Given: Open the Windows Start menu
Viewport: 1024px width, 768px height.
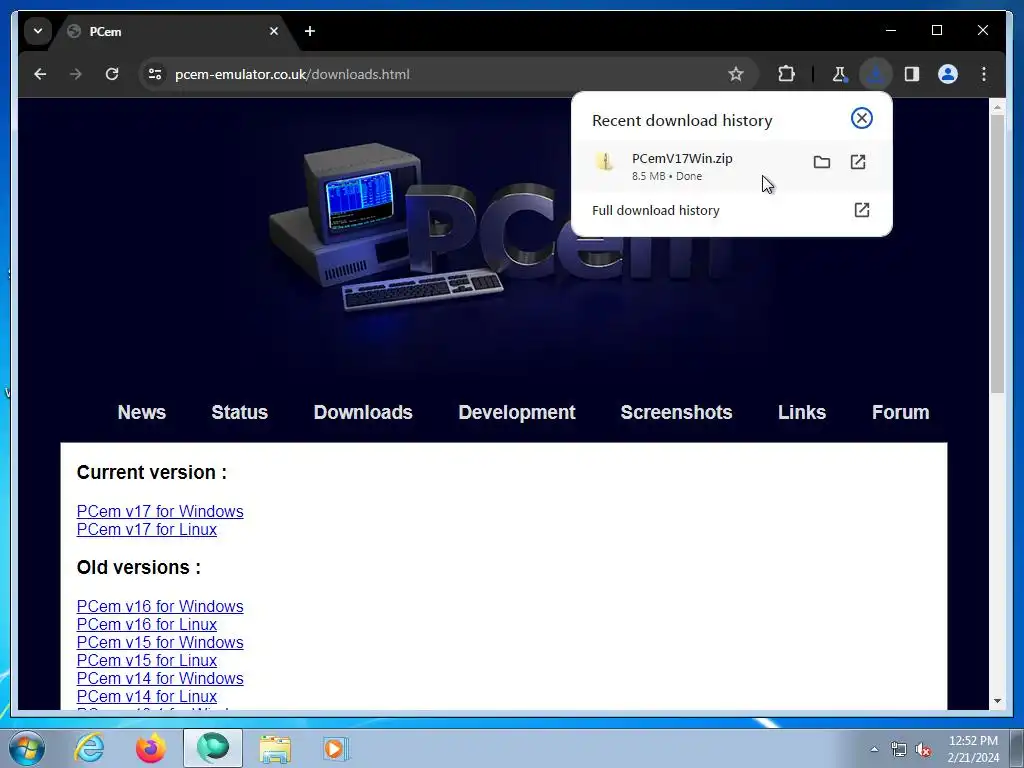Looking at the screenshot, I should pyautogui.click(x=27, y=748).
